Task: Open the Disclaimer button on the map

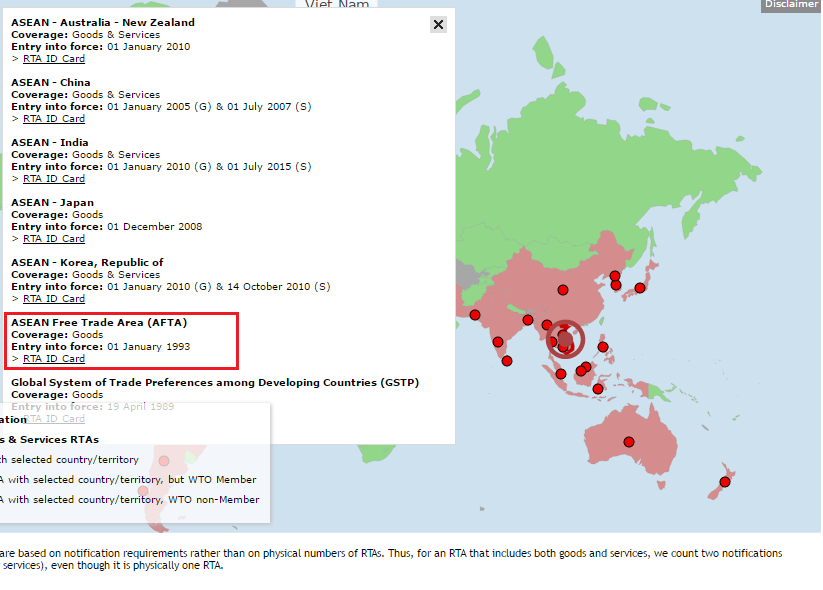Action: click(x=790, y=5)
